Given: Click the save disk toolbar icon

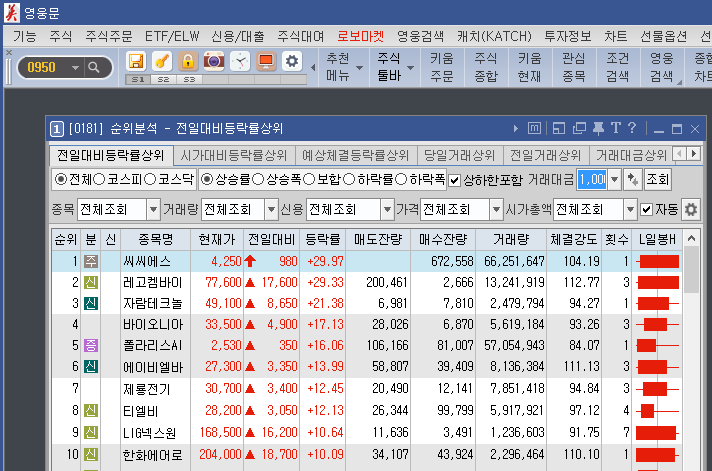Looking at the screenshot, I should [136, 61].
